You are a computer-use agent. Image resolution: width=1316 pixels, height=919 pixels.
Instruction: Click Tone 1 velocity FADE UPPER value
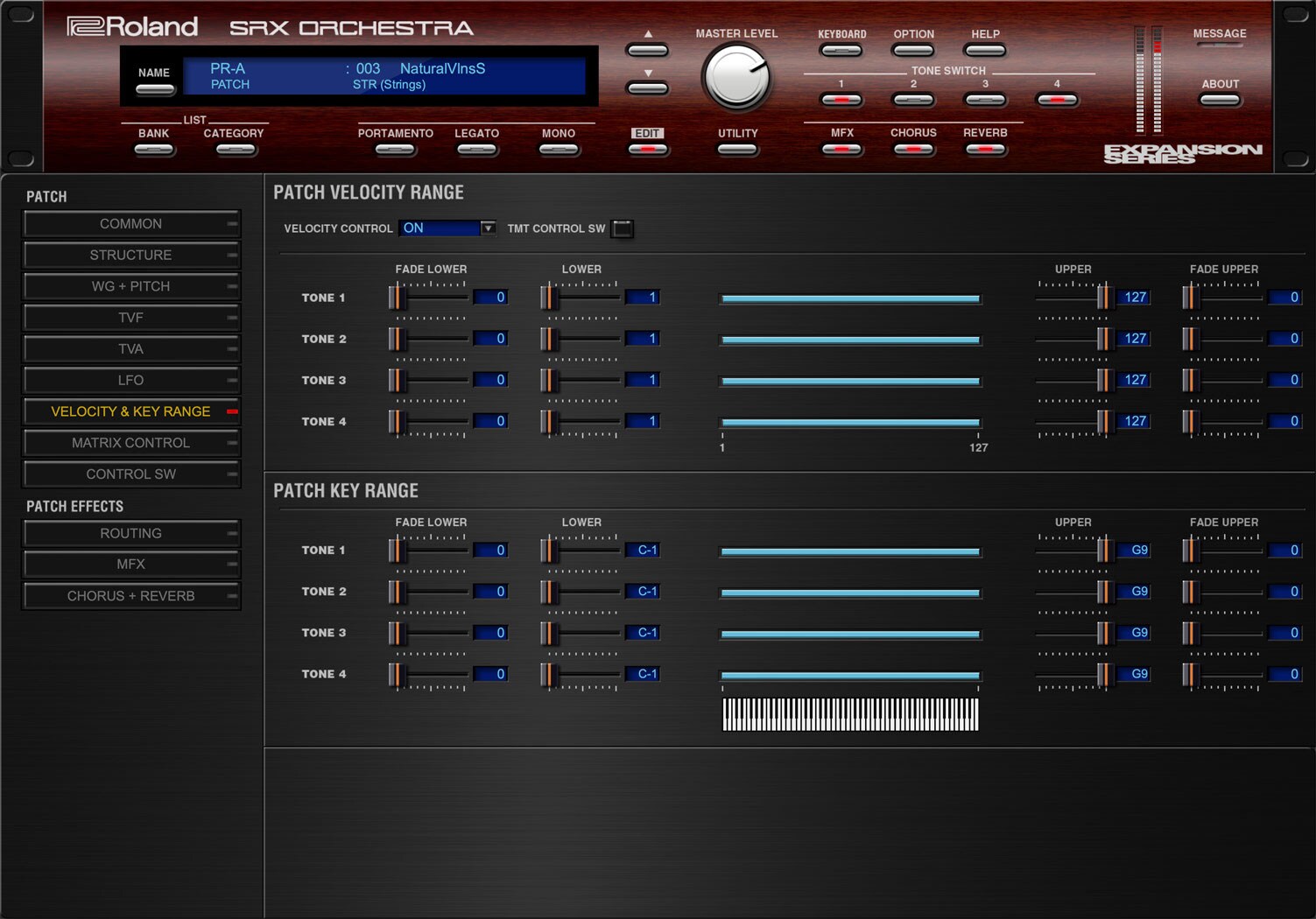1285,298
